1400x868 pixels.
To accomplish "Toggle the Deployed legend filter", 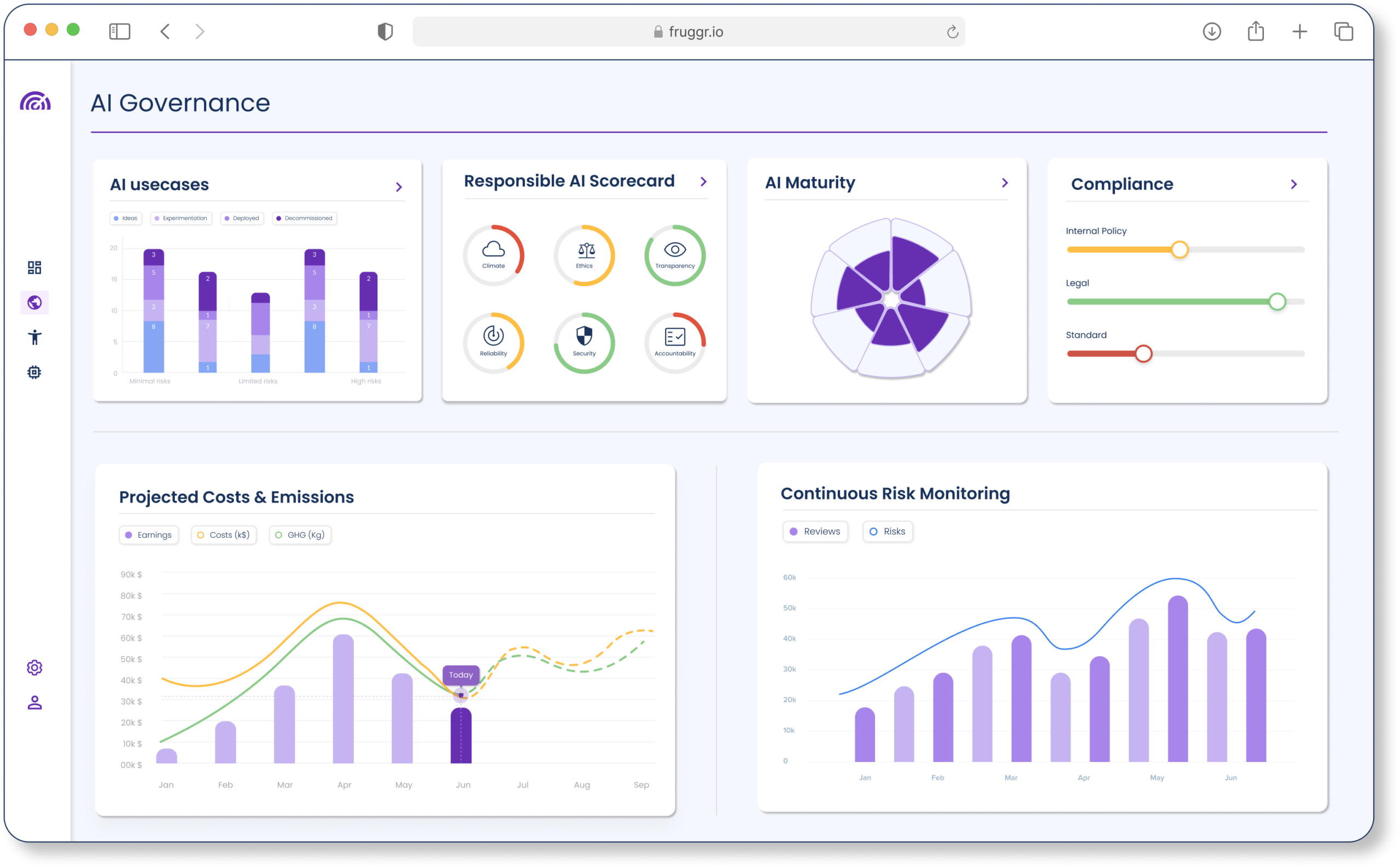I will 242,218.
